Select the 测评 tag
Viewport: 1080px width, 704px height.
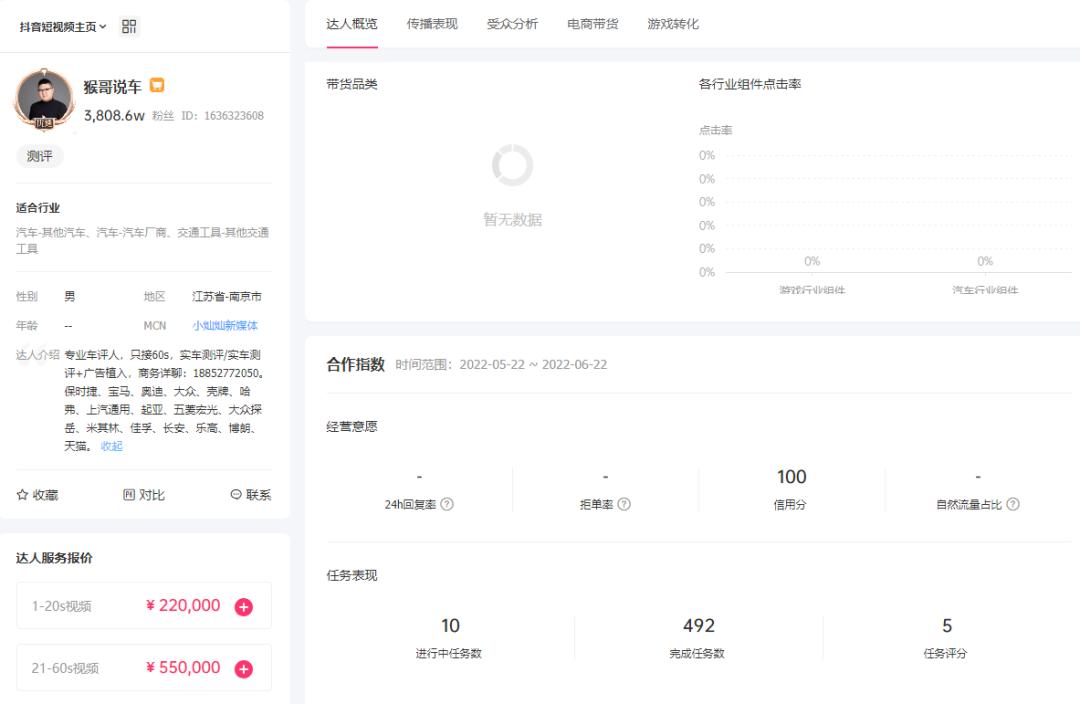coord(40,156)
